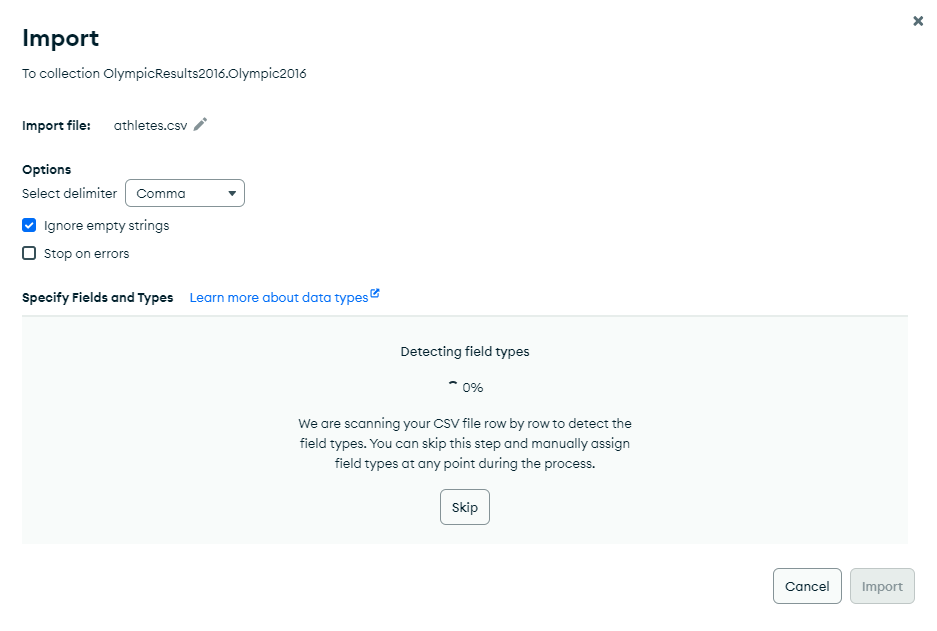
Task: Click the pencil icon beside athletes.csv
Action: pyautogui.click(x=201, y=125)
